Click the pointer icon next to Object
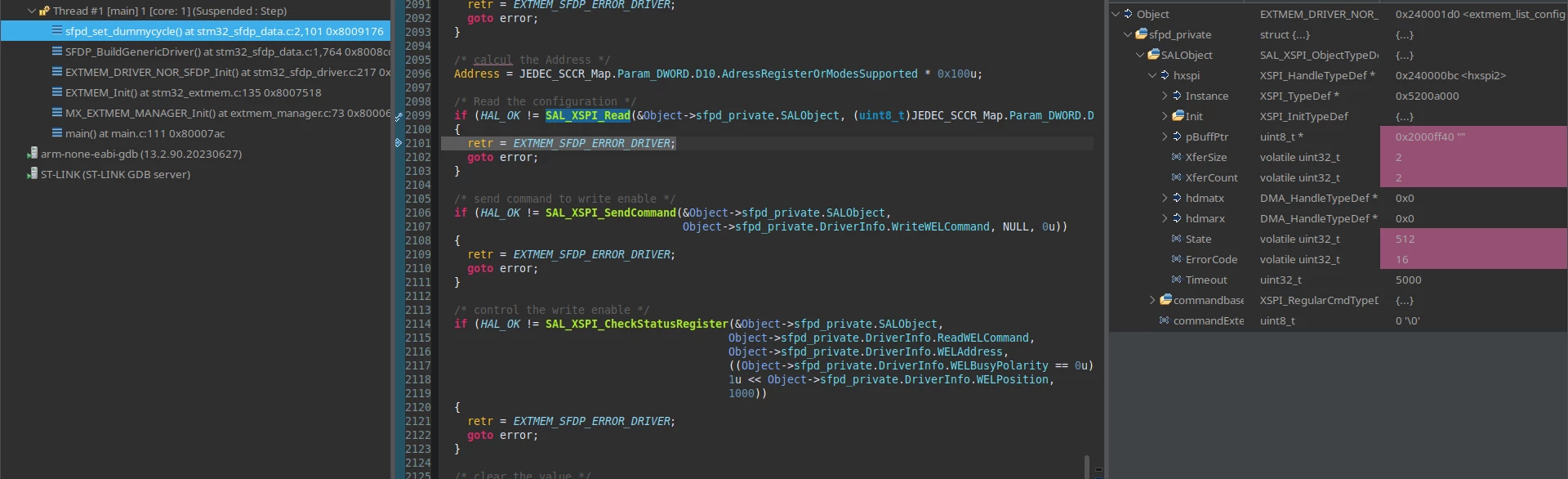Screen dimensions: 1568x479 tap(1129, 13)
